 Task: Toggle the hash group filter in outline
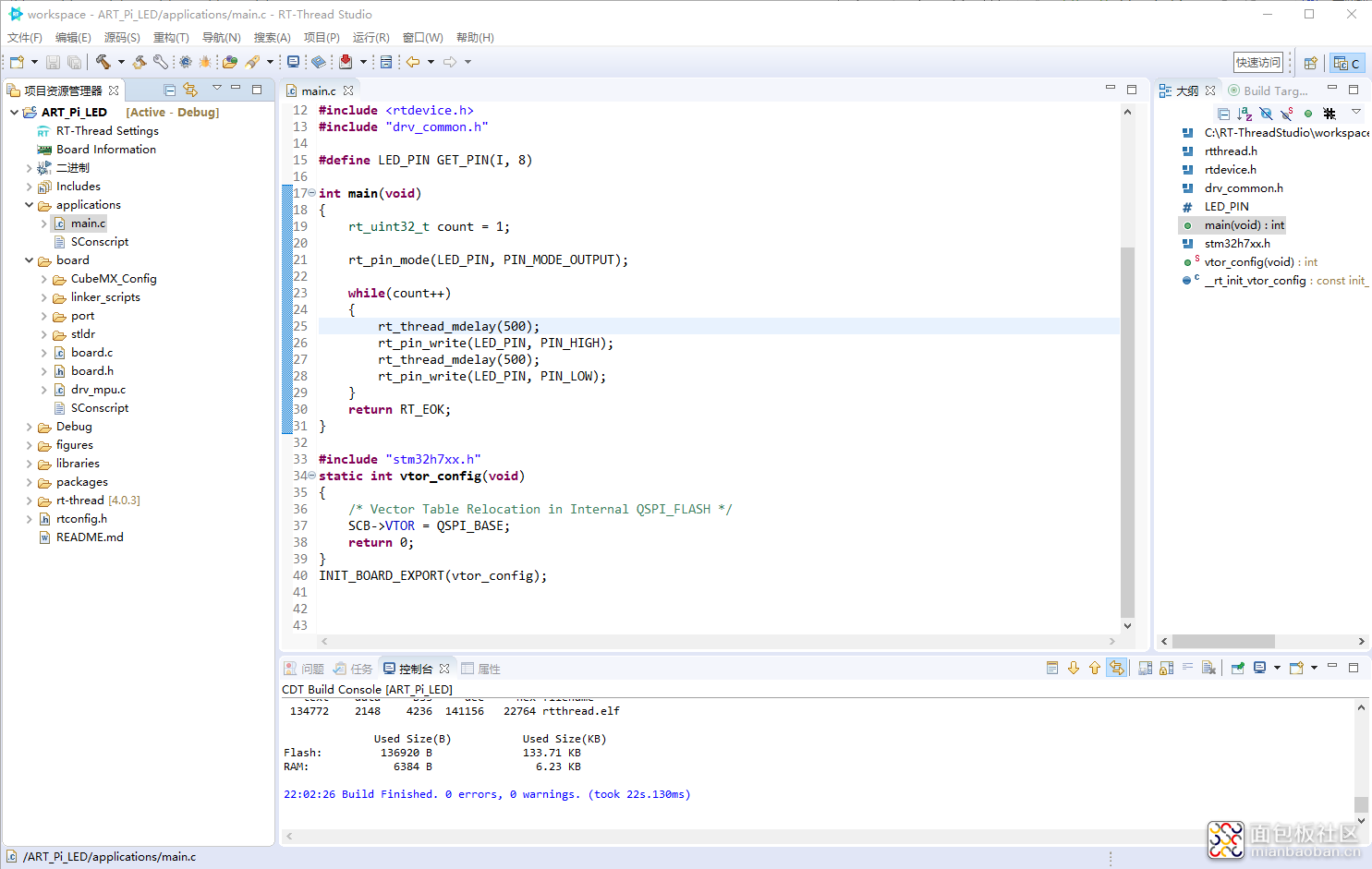tap(1330, 114)
